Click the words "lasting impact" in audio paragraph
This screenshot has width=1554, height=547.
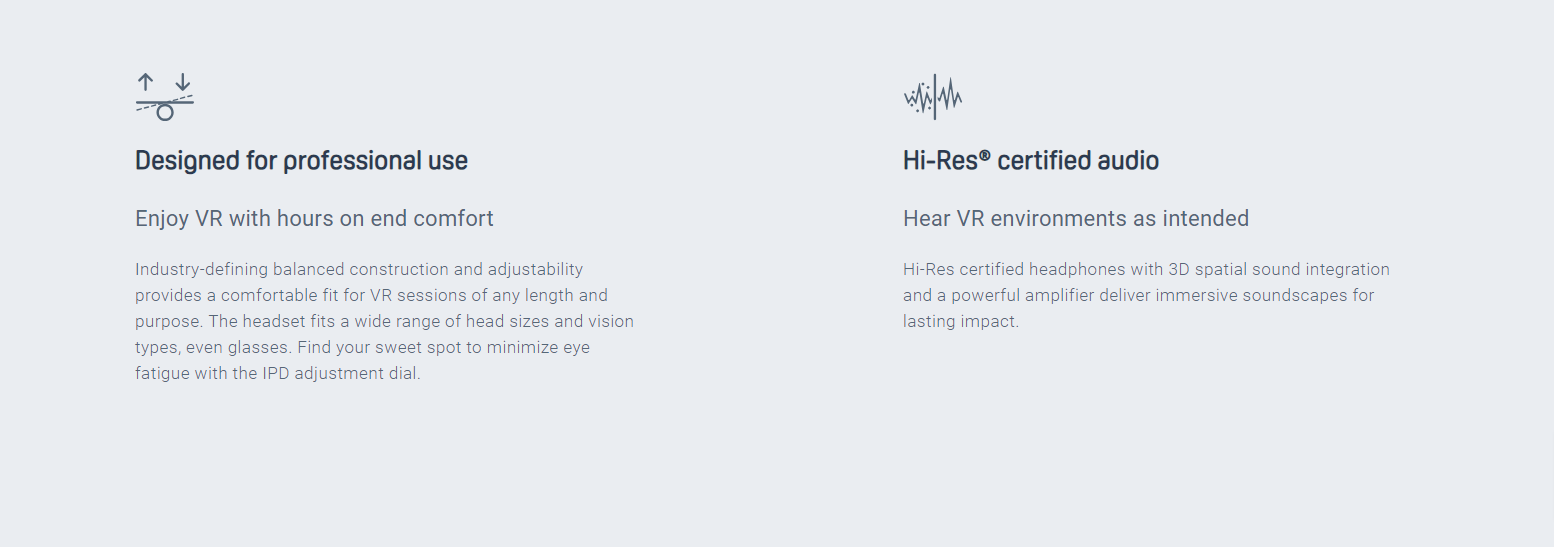[x=961, y=322]
